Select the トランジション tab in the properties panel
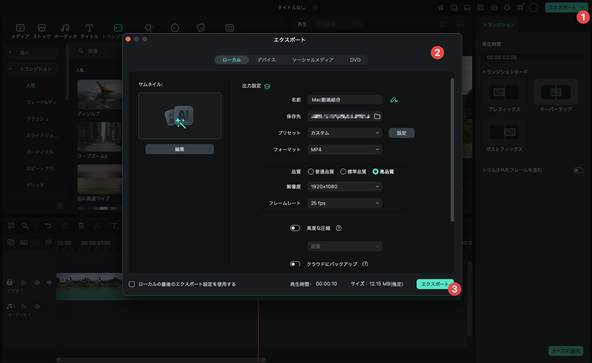592x363 pixels. click(x=499, y=25)
